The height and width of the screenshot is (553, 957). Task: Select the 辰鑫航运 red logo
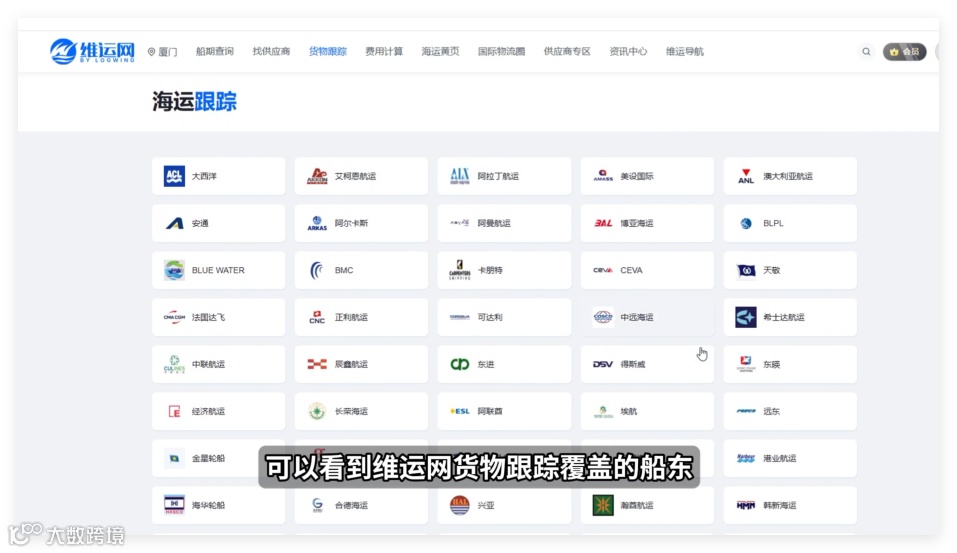(317, 364)
